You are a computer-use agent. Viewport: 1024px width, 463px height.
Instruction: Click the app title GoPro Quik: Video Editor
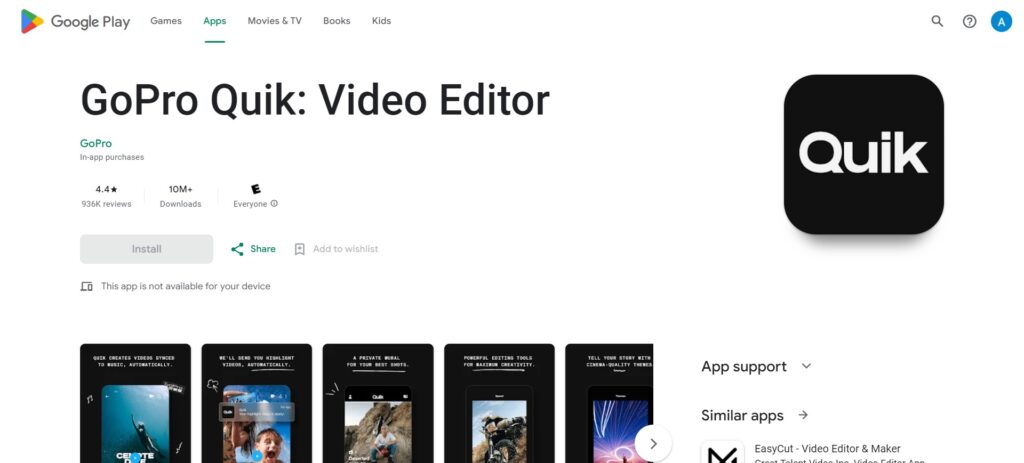coord(315,101)
